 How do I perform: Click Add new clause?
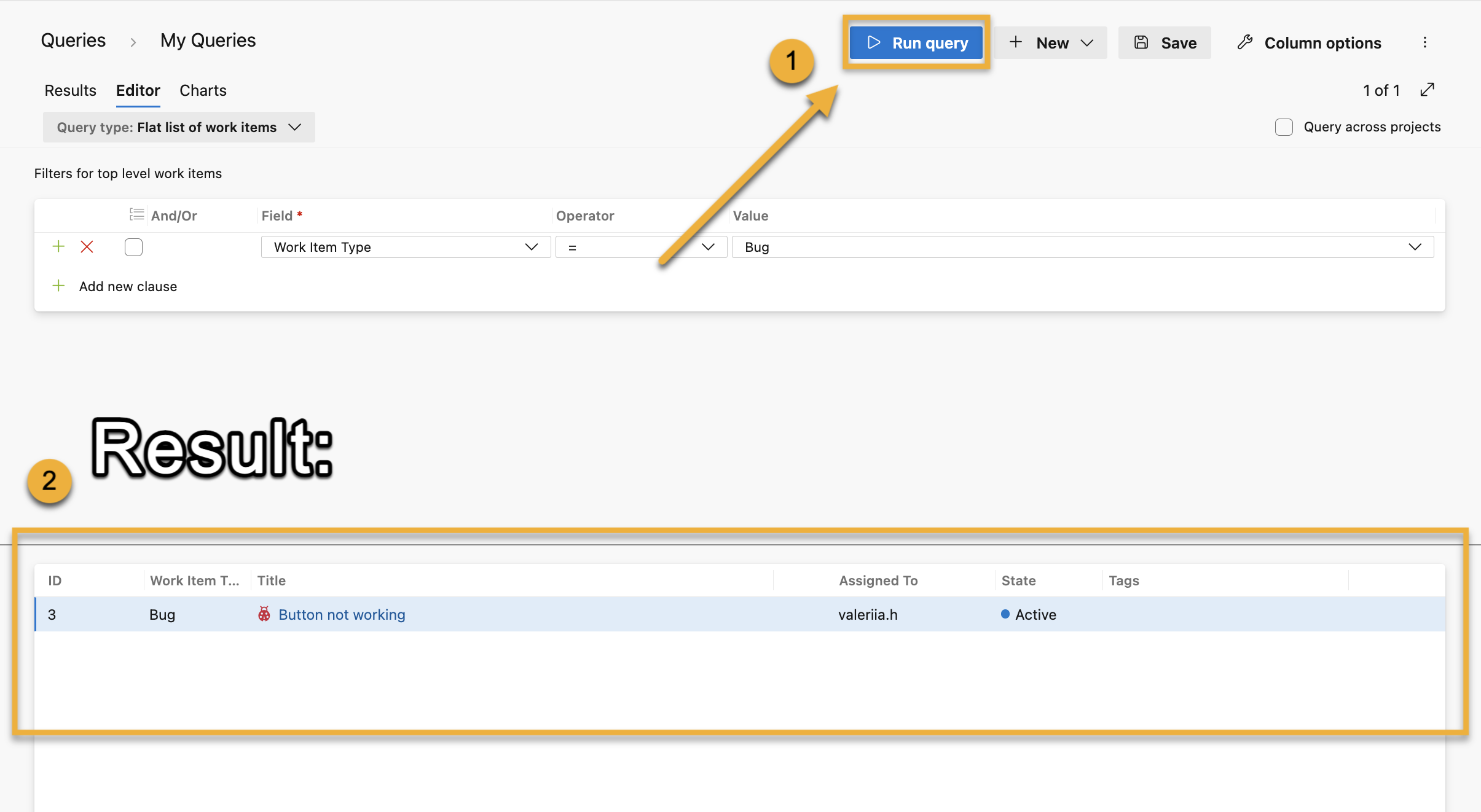[127, 286]
